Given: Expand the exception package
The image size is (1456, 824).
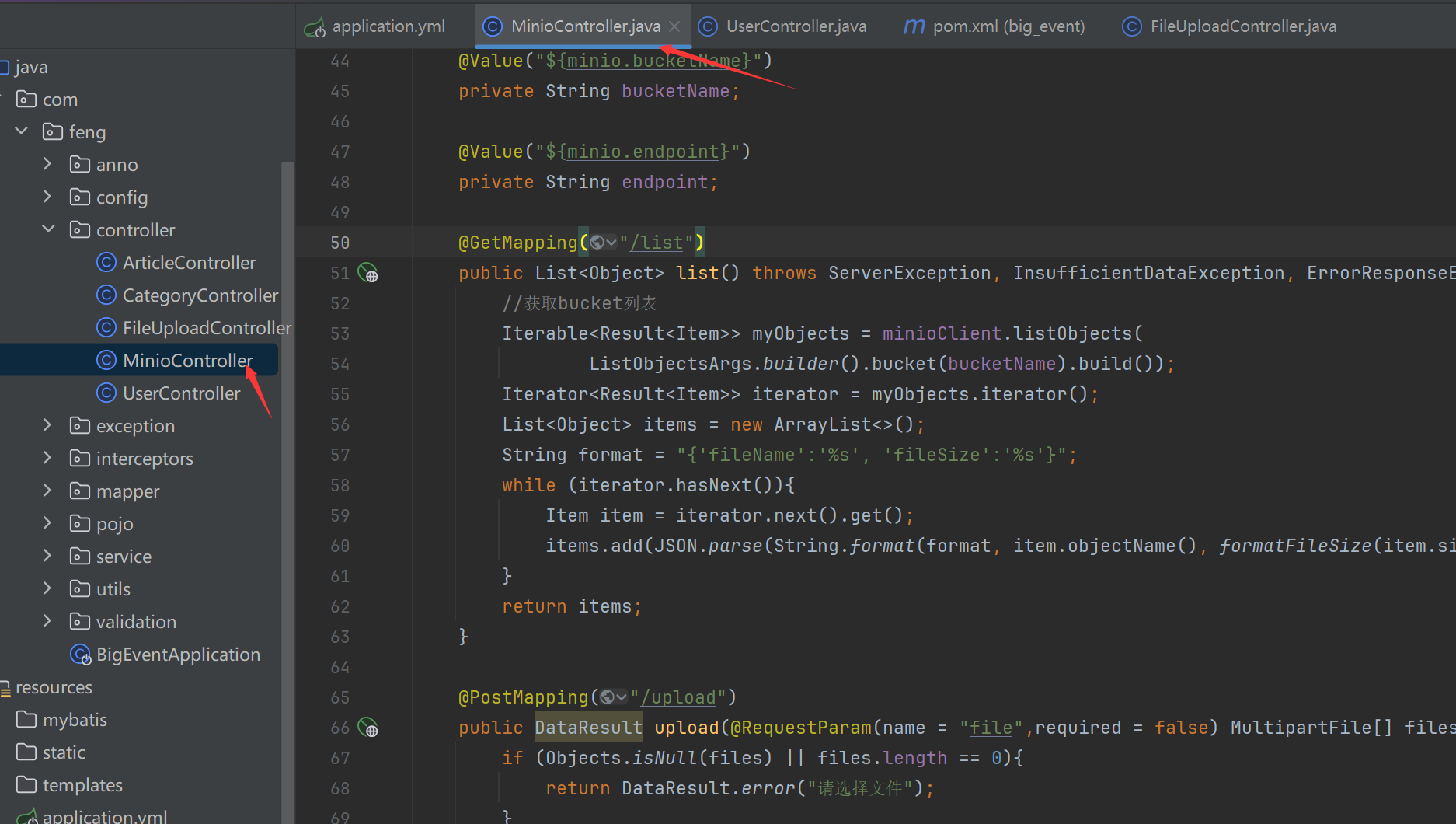Looking at the screenshot, I should 47,425.
